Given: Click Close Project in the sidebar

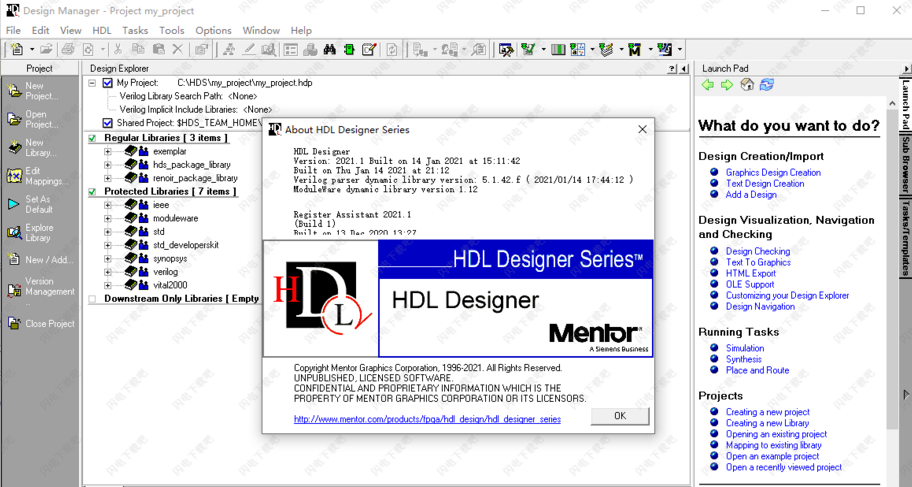Looking at the screenshot, I should click(x=40, y=324).
